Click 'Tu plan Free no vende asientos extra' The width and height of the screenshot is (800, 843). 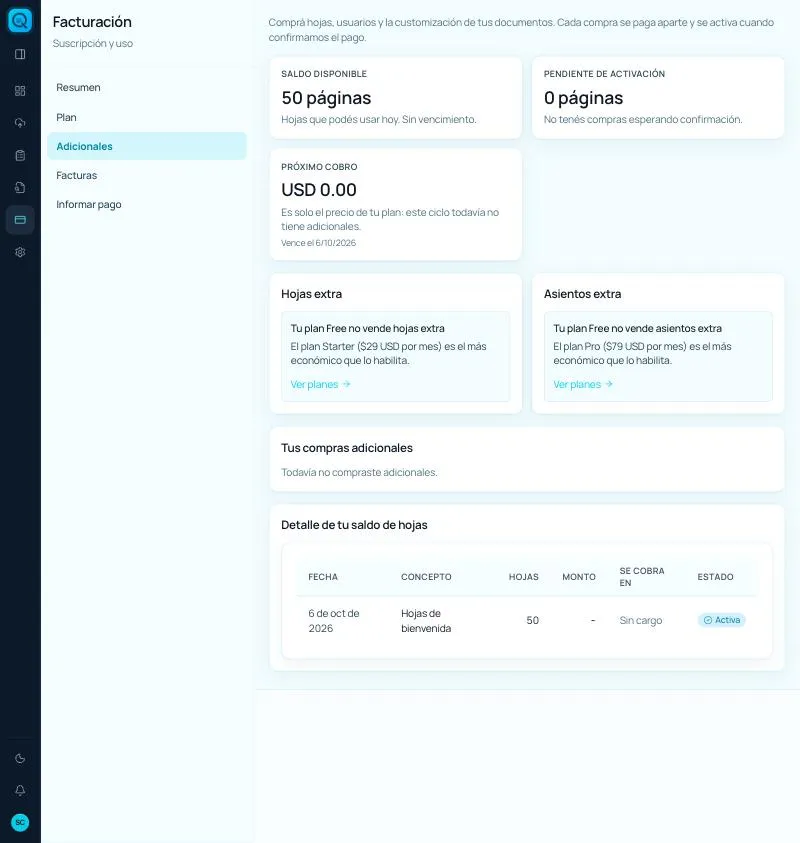(x=638, y=328)
